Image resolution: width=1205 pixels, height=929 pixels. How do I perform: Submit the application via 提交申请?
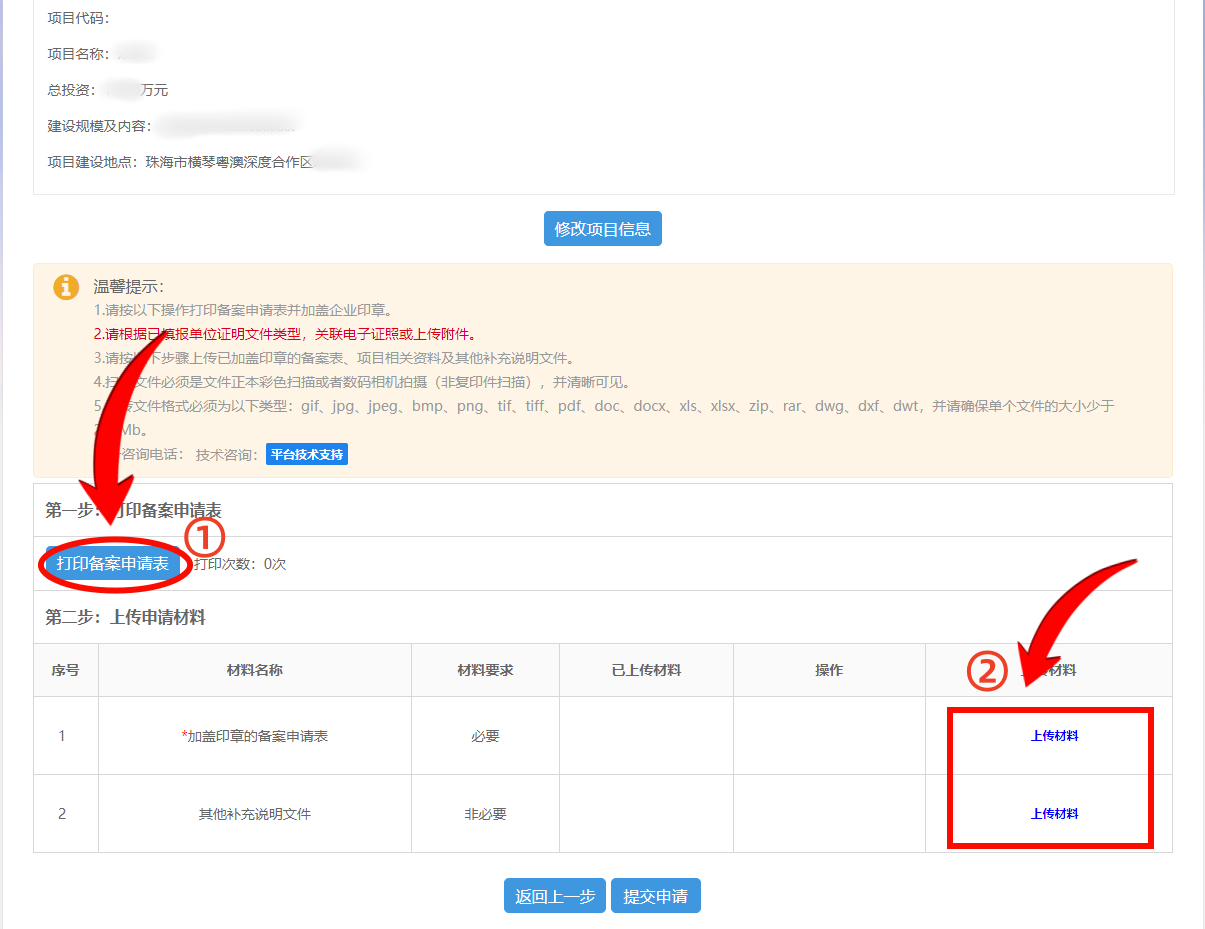[655, 895]
